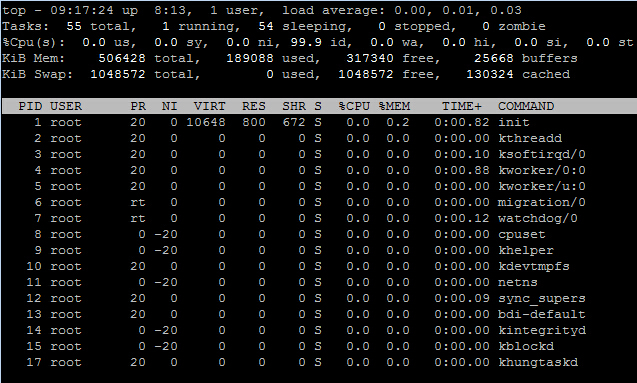Viewport: 637px width, 383px height.
Task: Click the KiB Mem total value 506428
Action: point(122,58)
